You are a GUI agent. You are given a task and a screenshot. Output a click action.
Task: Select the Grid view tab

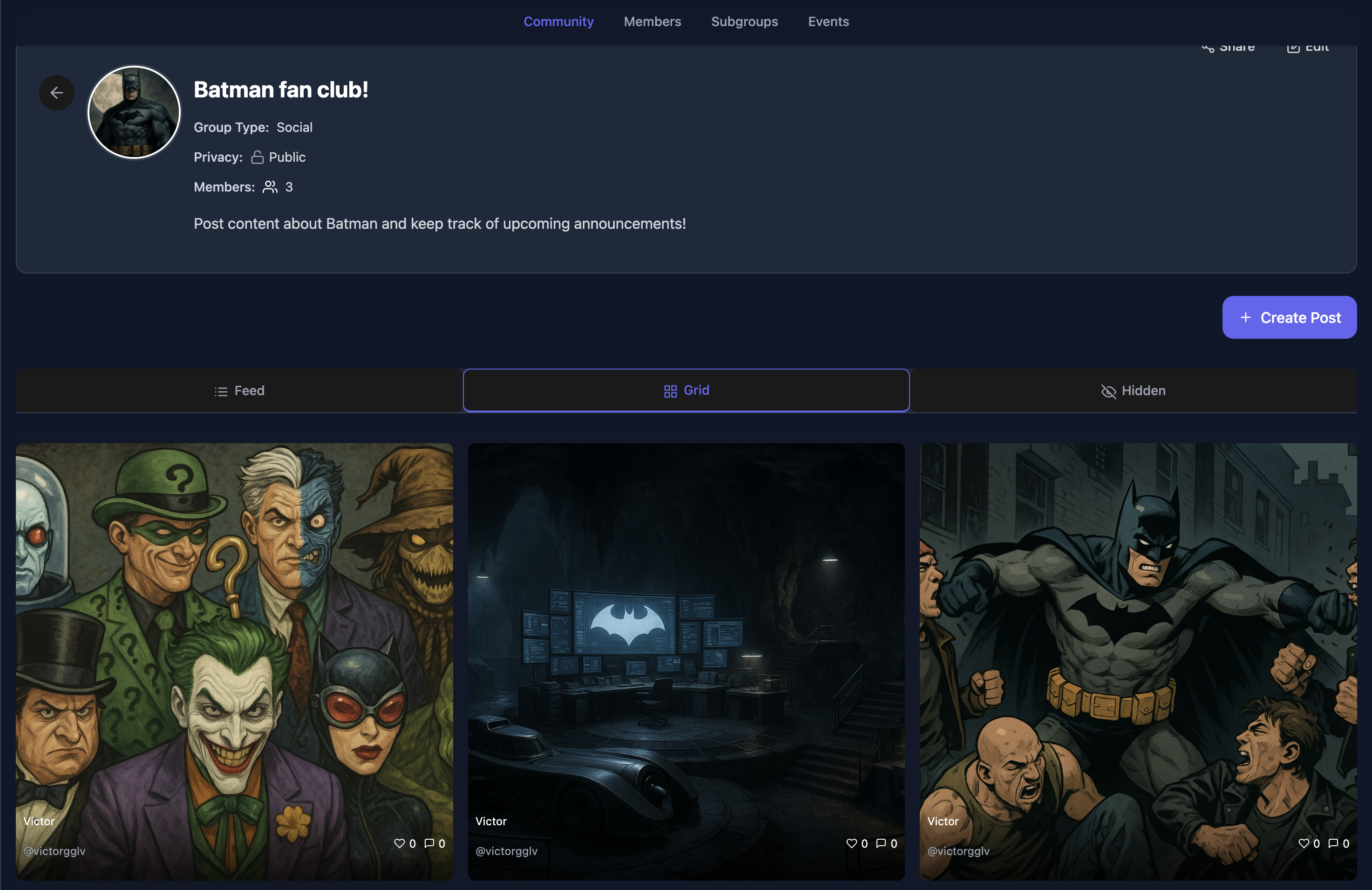click(686, 390)
